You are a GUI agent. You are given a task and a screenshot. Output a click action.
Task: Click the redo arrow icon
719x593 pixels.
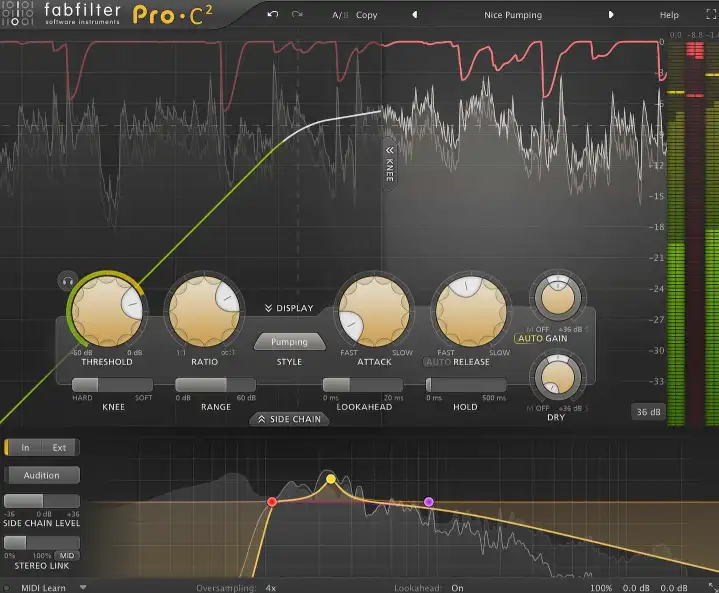(297, 15)
